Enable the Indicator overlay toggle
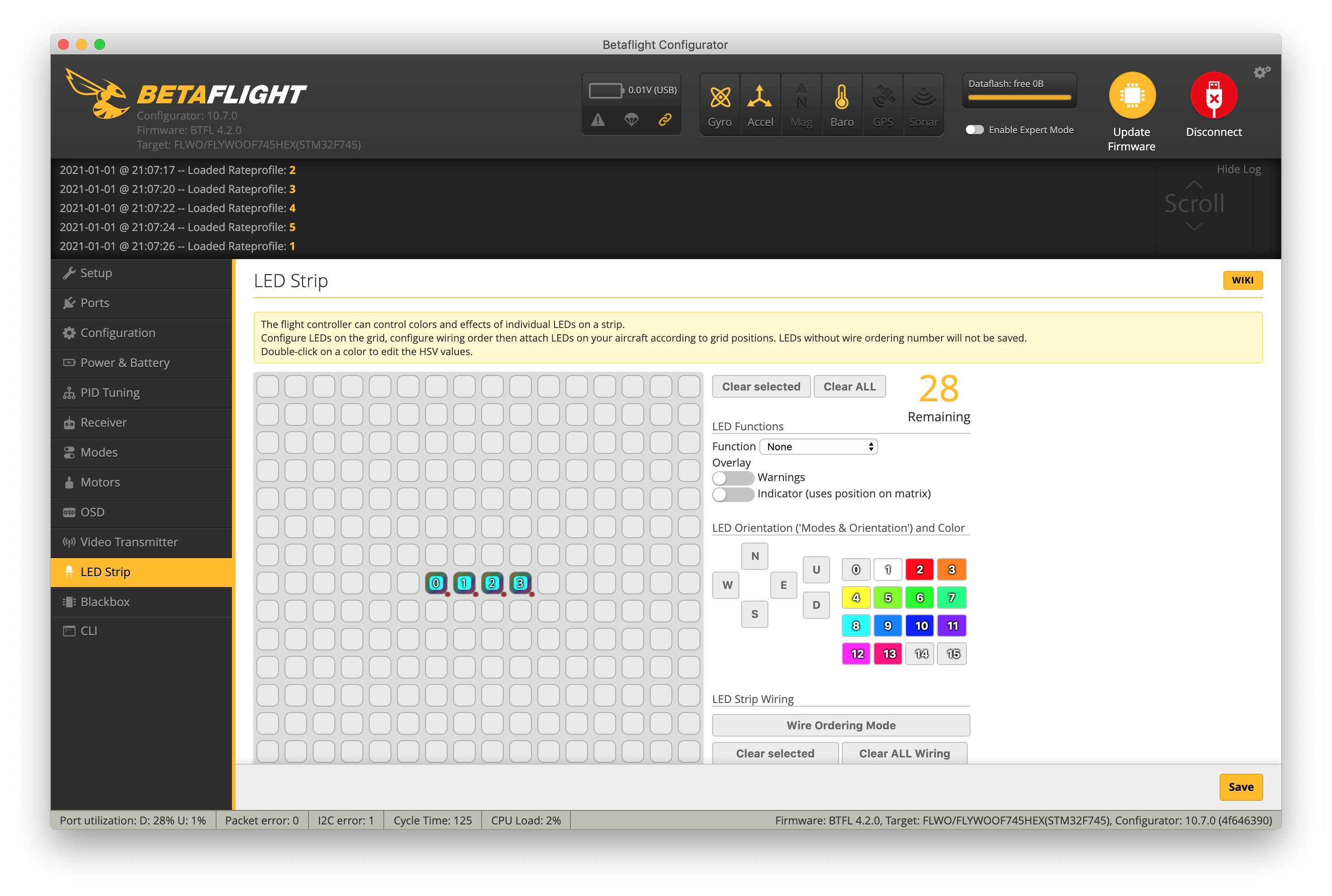The width and height of the screenshot is (1332, 896). (733, 494)
